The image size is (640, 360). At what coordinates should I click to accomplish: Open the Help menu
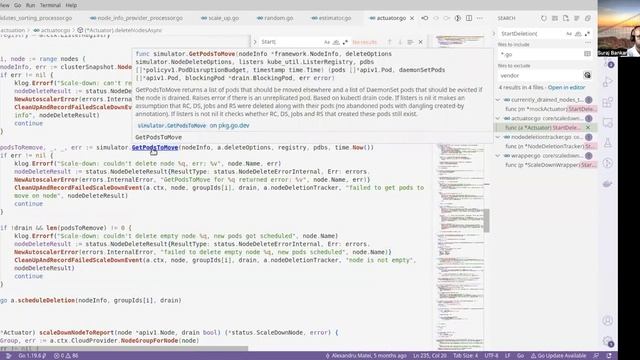[x=71, y=5]
